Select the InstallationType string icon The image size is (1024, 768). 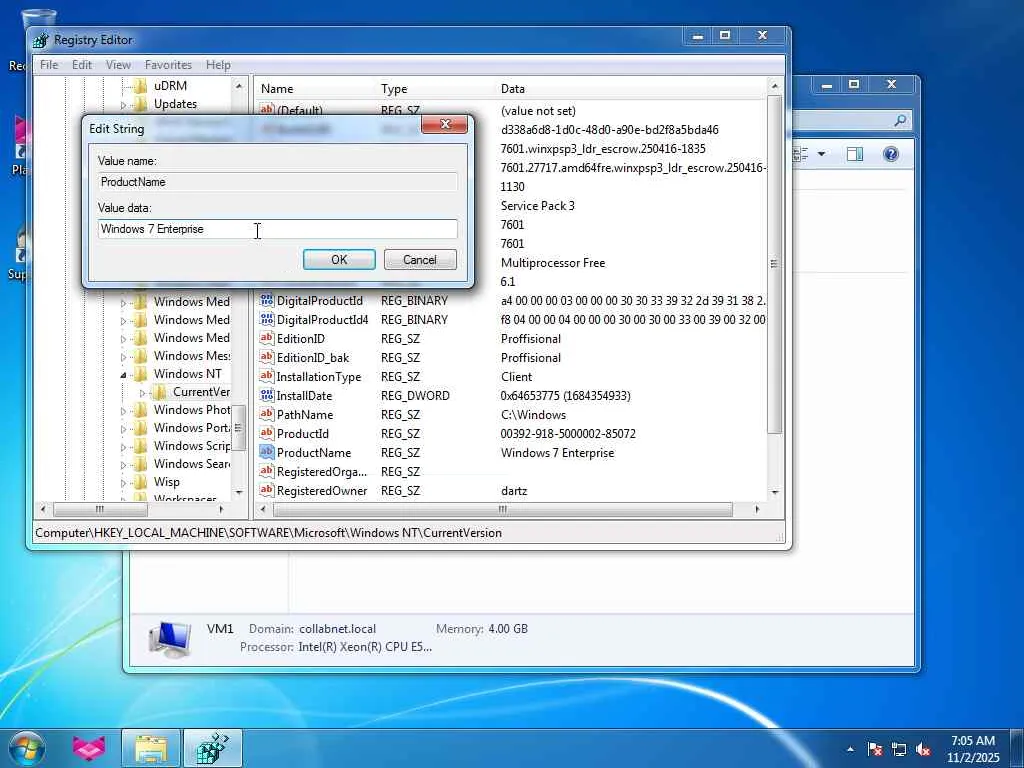click(x=266, y=376)
